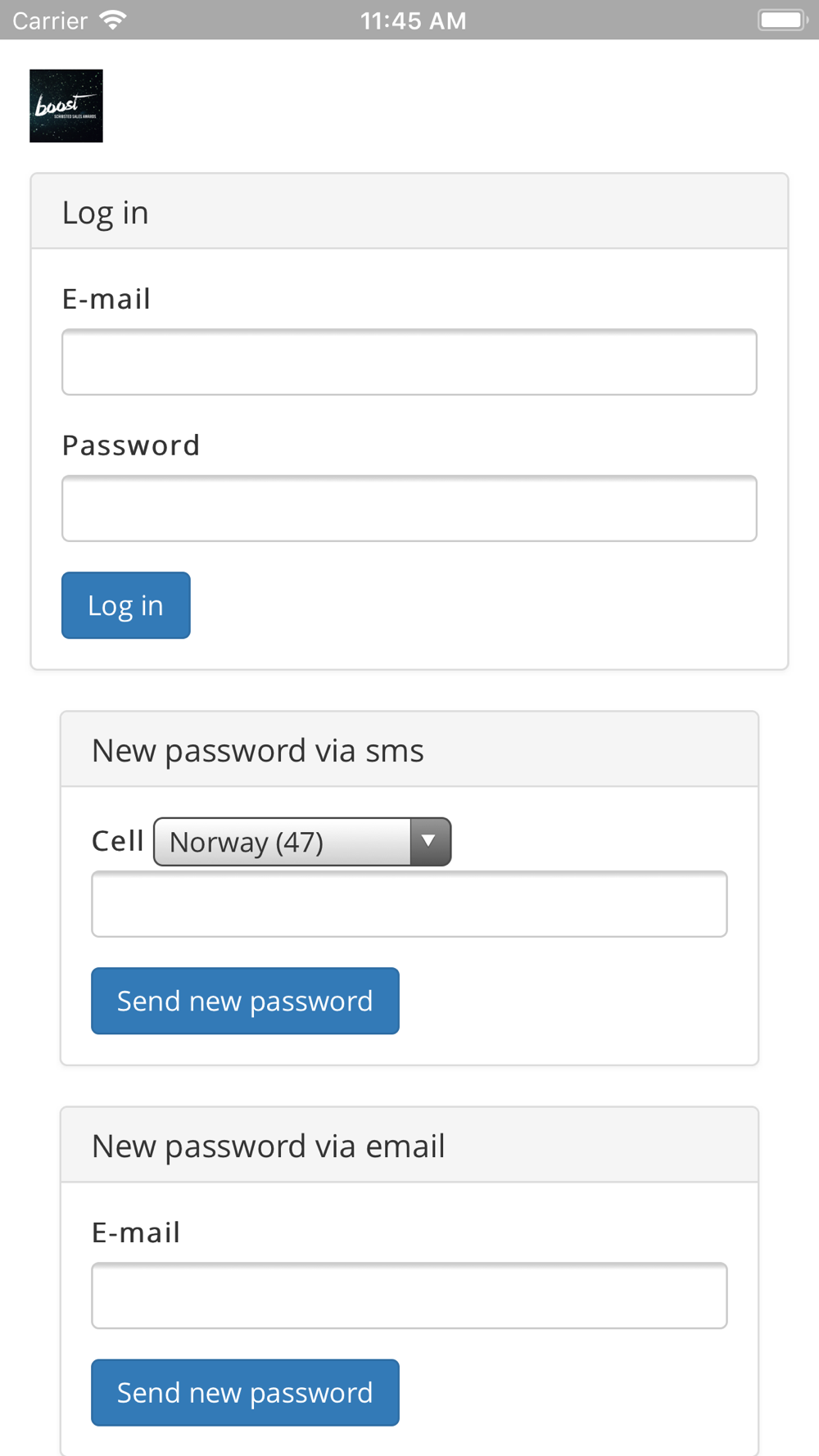Tap the battery indicator icon
The height and width of the screenshot is (1456, 819).
782,20
